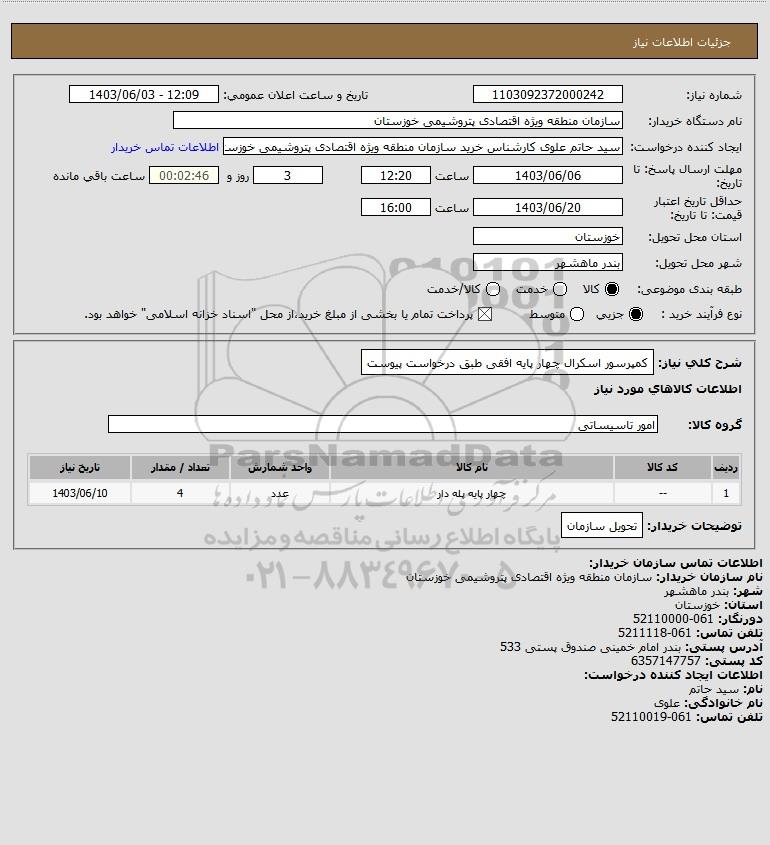Toggle the Islamic treasury payment checkbox
The width and height of the screenshot is (770, 845).
[x=485, y=314]
